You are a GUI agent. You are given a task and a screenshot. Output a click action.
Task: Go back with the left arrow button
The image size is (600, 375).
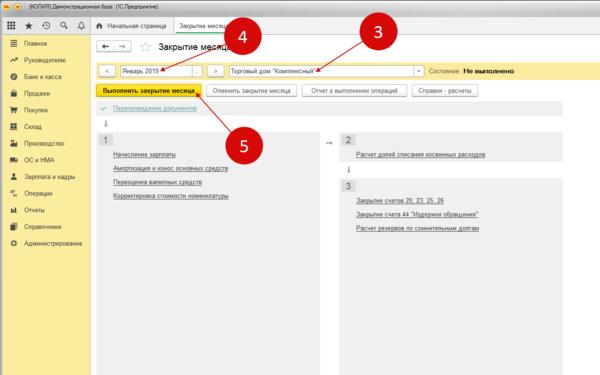coord(105,46)
